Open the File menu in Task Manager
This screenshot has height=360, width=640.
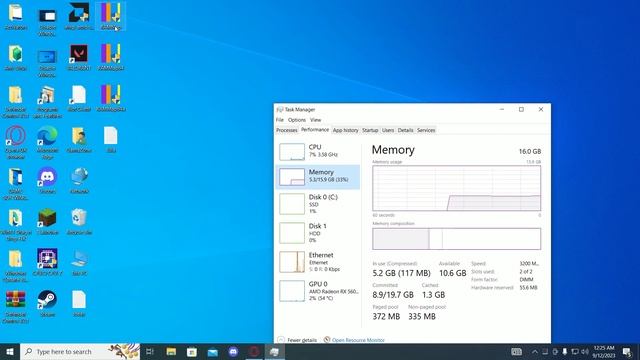click(x=280, y=120)
